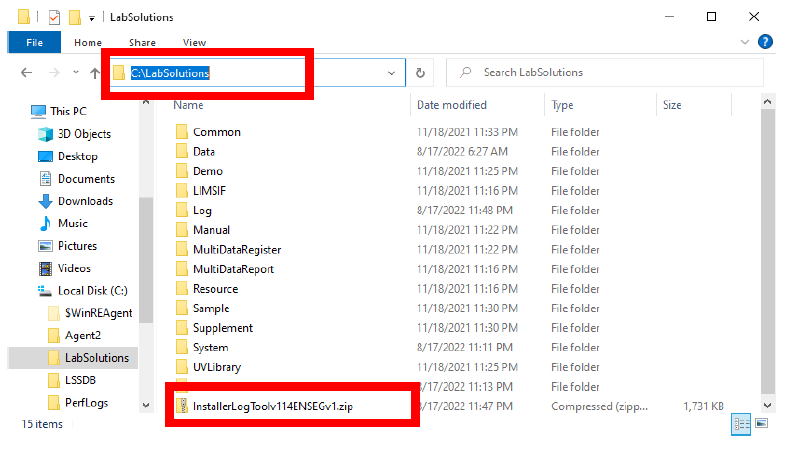Switch to the Home ribbon tab
785x457 pixels.
[88, 43]
